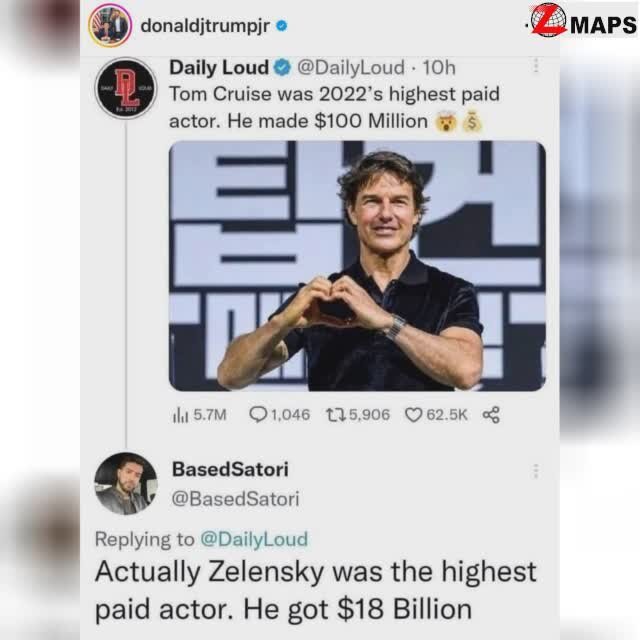Open the @DailyLoud handle in the header

click(x=351, y=67)
